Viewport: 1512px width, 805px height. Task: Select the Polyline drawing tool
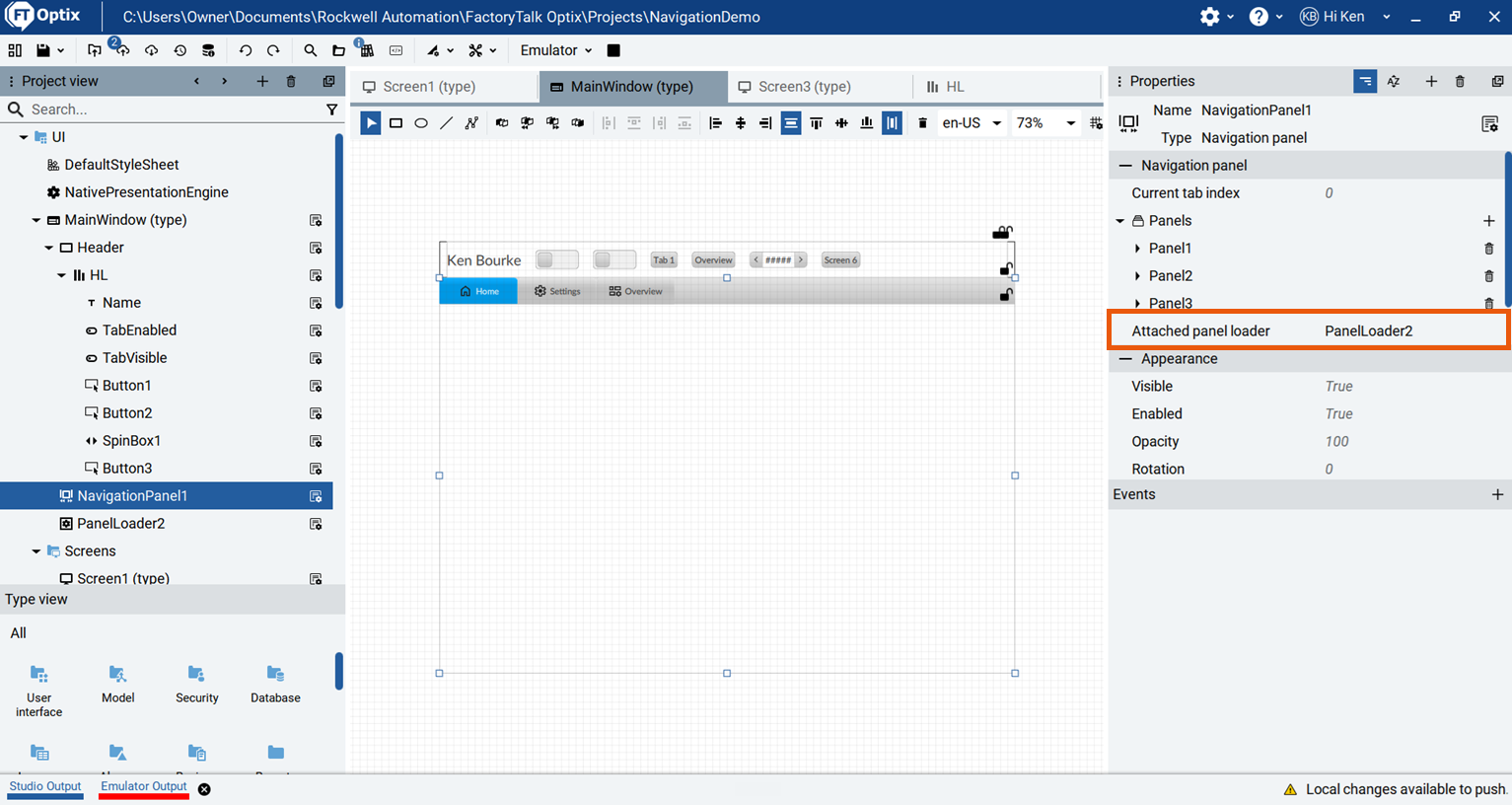(x=472, y=123)
